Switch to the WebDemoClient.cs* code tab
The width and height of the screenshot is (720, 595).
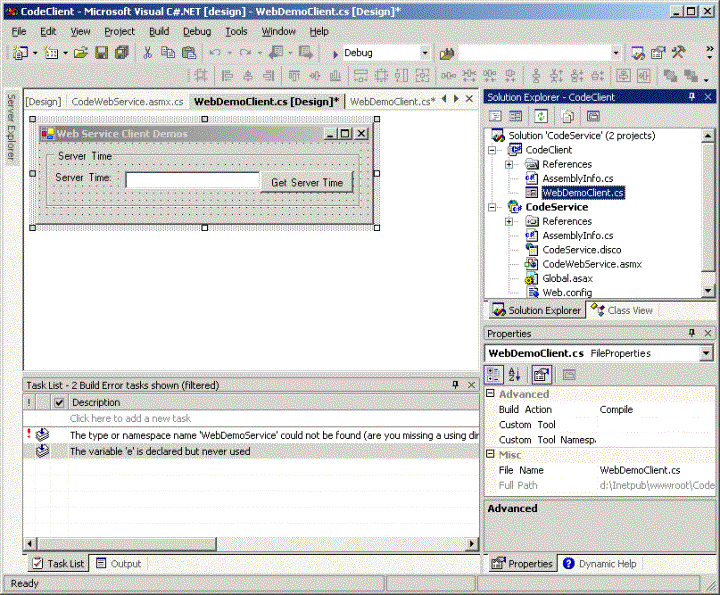click(x=393, y=102)
